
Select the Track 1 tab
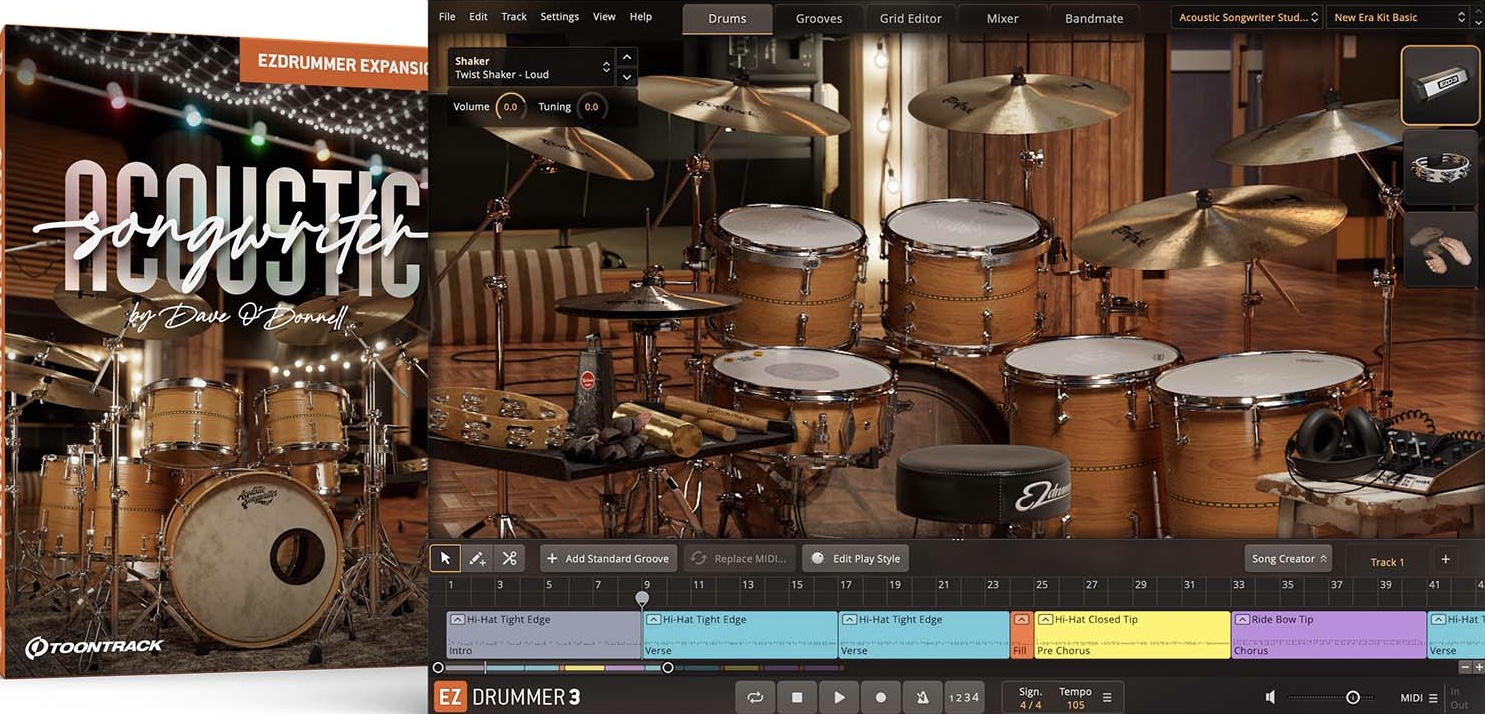1387,561
